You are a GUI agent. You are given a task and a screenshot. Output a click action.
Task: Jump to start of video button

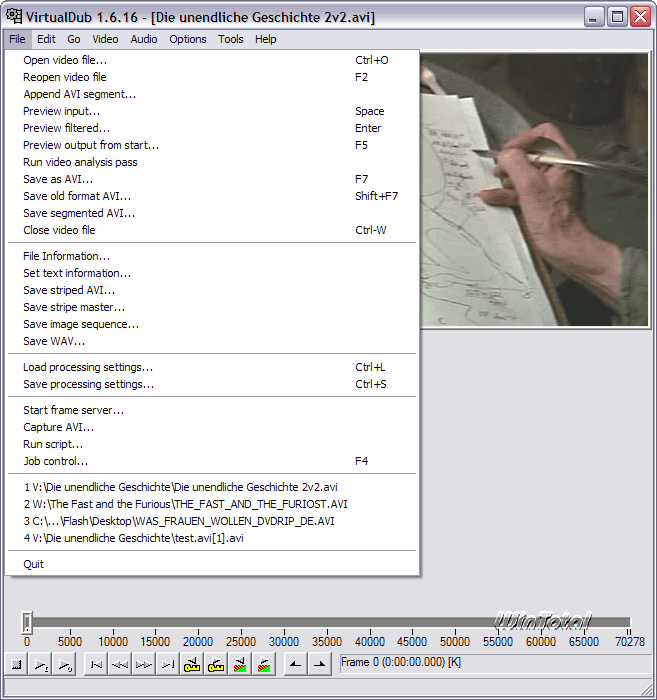click(x=96, y=664)
